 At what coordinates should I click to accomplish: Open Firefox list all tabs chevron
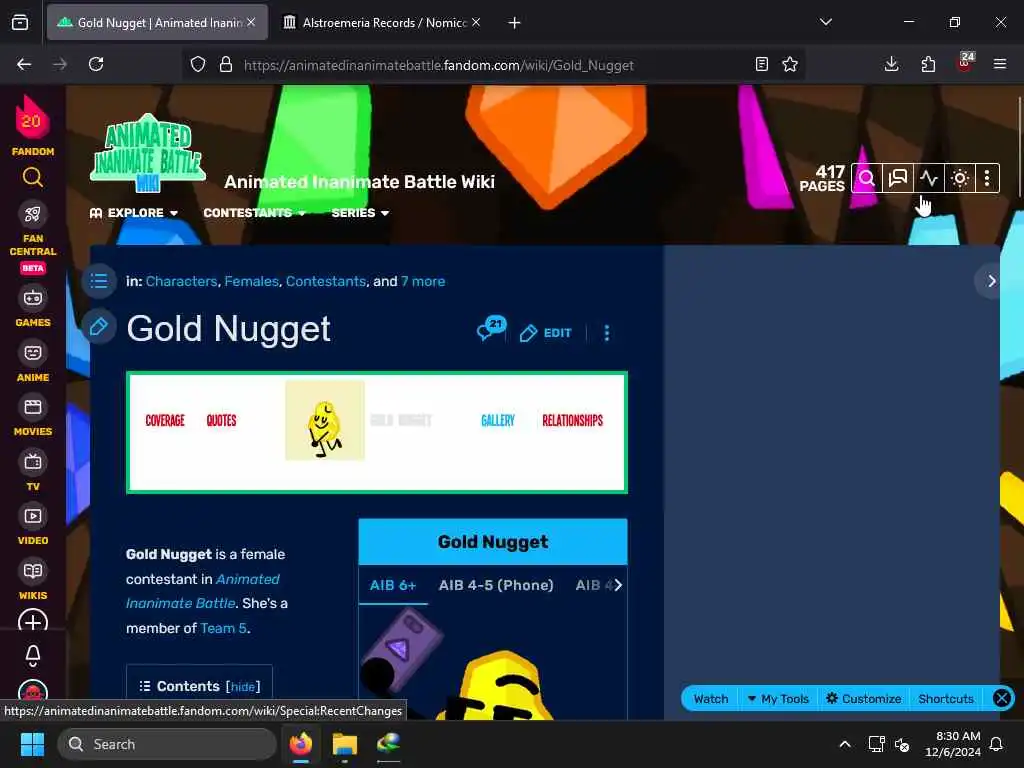tap(825, 22)
